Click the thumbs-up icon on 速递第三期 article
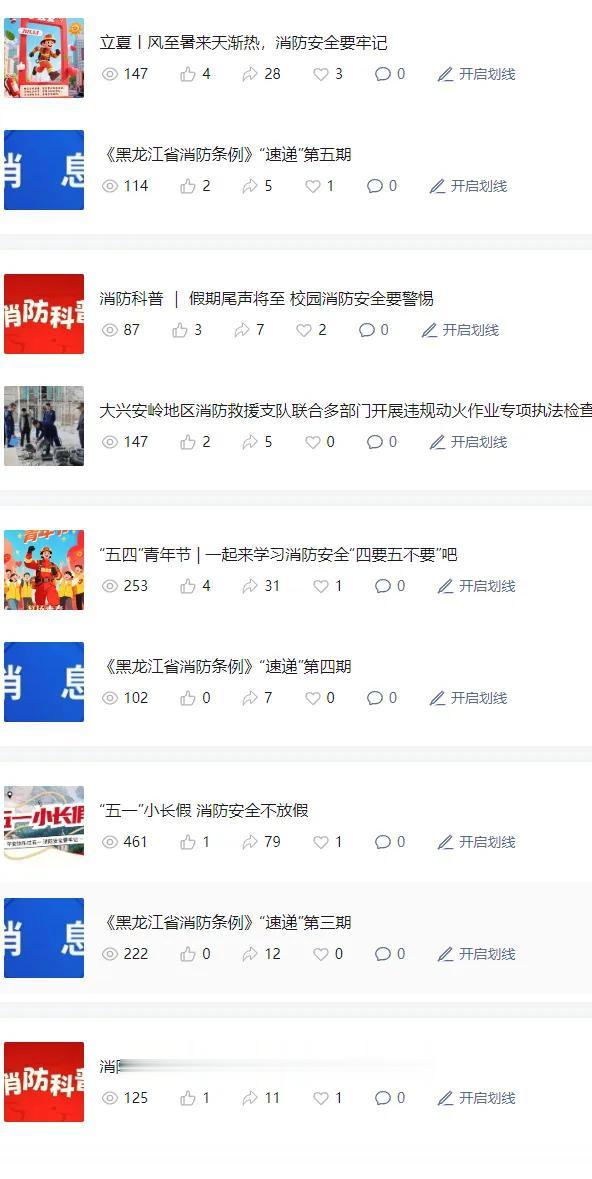 pyautogui.click(x=188, y=954)
